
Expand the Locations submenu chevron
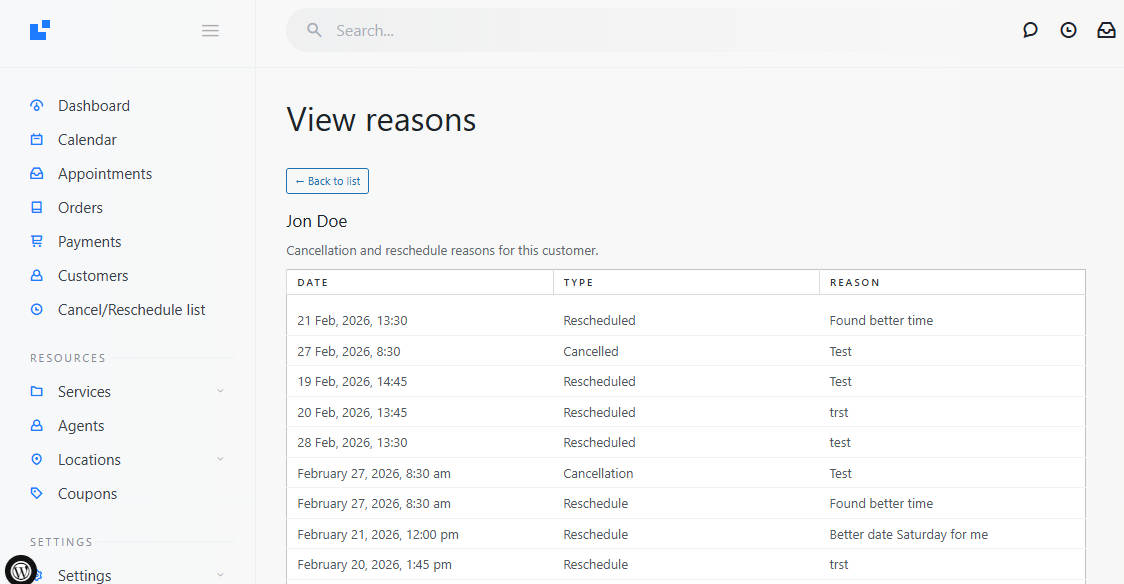pyautogui.click(x=220, y=460)
